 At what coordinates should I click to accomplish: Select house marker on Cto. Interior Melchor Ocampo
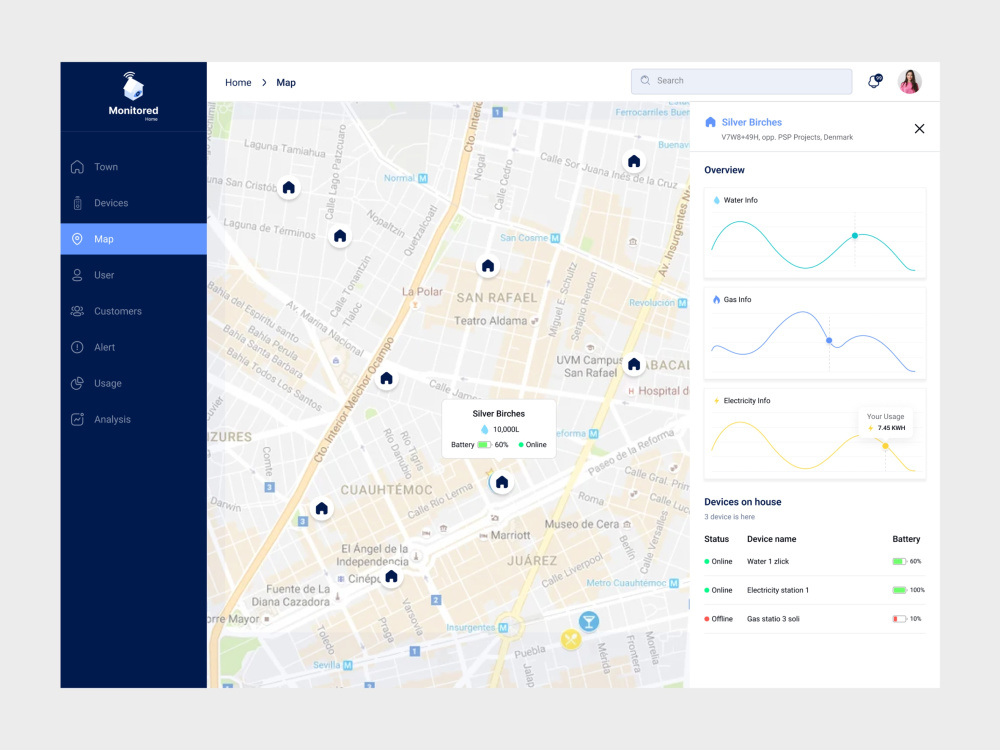(386, 379)
